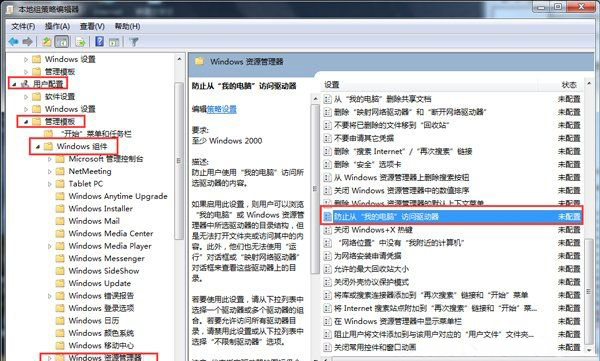Select Windows 登录选项 in tree
The height and width of the screenshot is (361, 600).
point(101,308)
